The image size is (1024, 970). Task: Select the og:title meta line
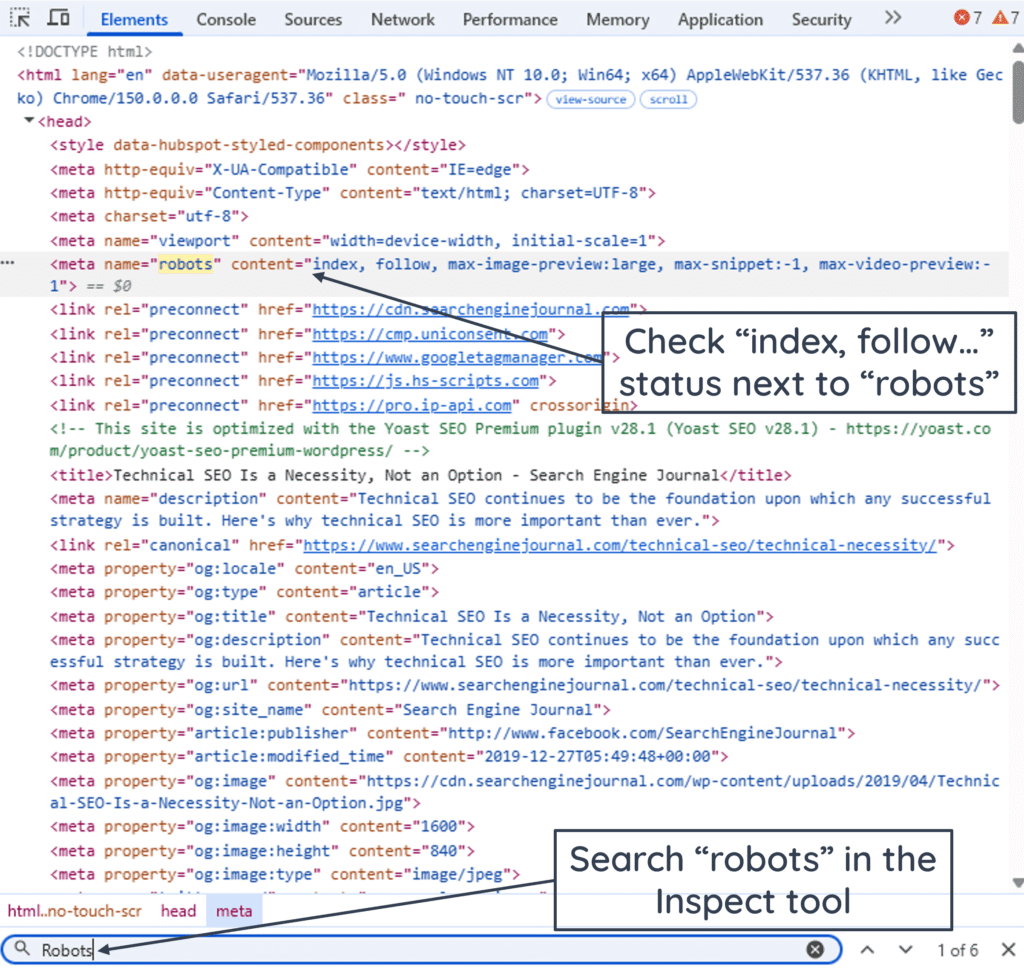[x=411, y=616]
